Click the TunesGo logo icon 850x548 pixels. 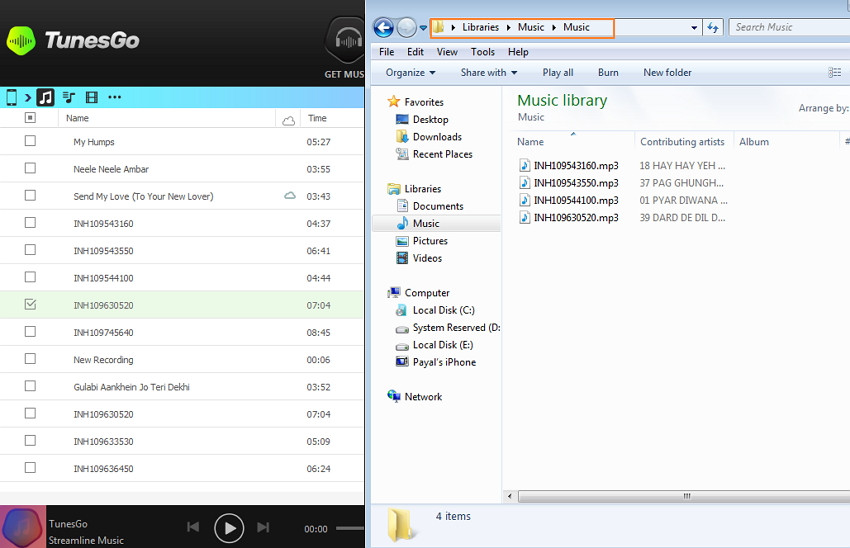pos(21,41)
